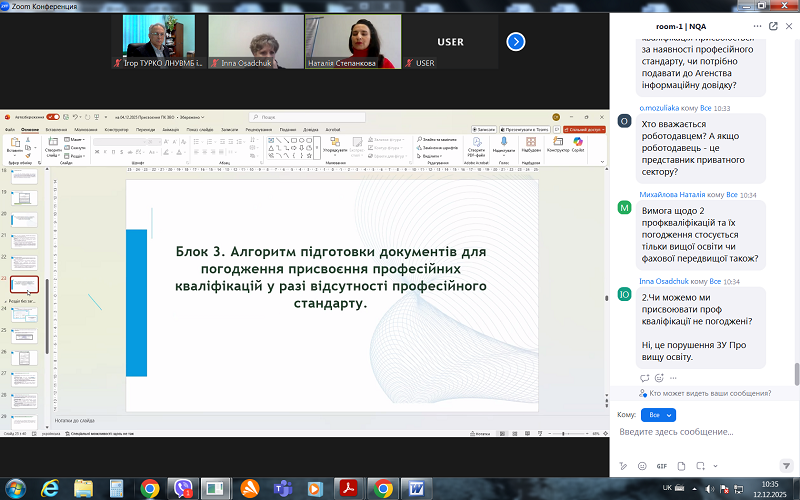This screenshot has height=500, width=800.
Task: Switch to the Анімація ribbon tab
Action: pos(171,129)
